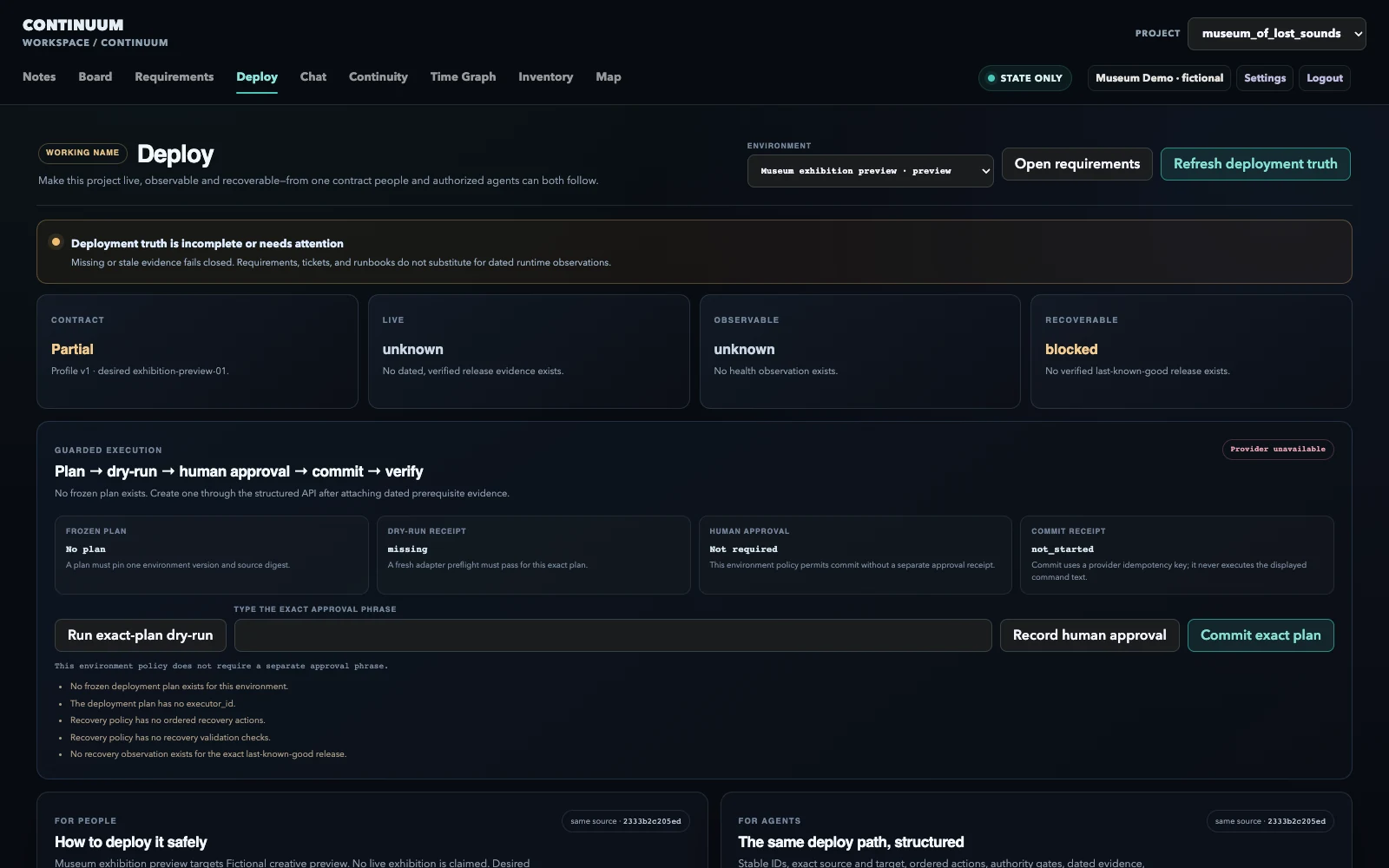Click 'How to deploy it safely' heading
1389x868 pixels.
pos(131,842)
